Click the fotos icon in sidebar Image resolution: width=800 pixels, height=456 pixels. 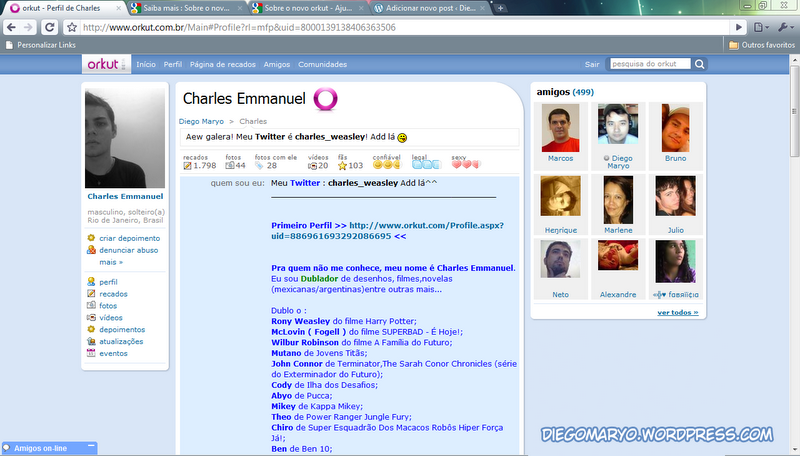[91, 305]
